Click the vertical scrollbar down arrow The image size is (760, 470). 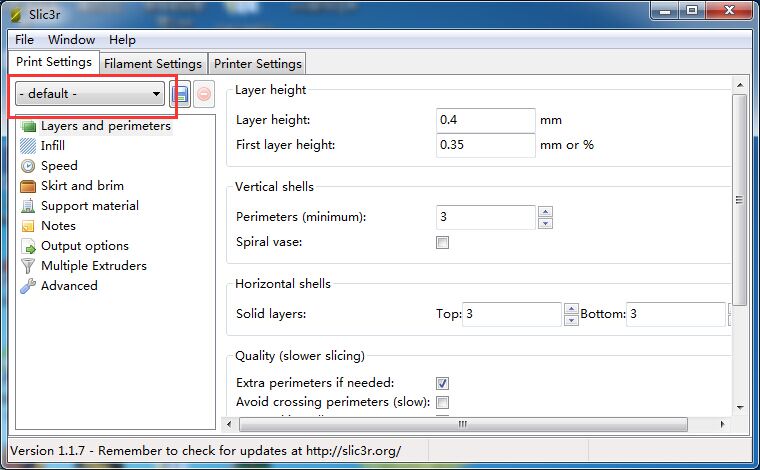click(x=740, y=407)
